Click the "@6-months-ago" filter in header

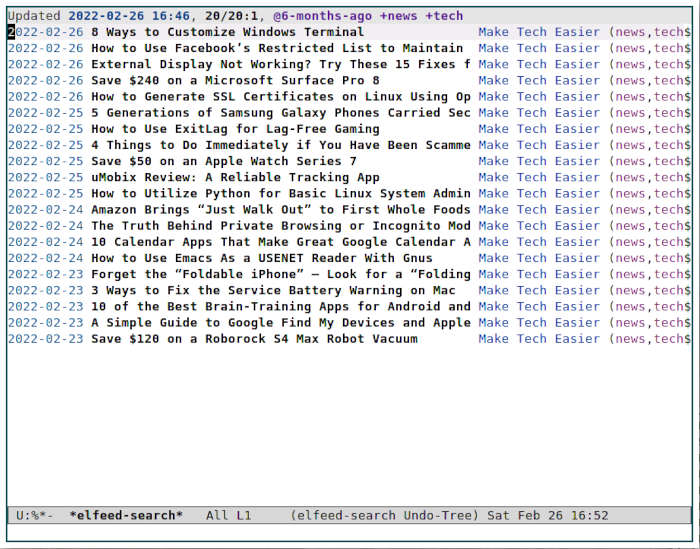[322, 16]
